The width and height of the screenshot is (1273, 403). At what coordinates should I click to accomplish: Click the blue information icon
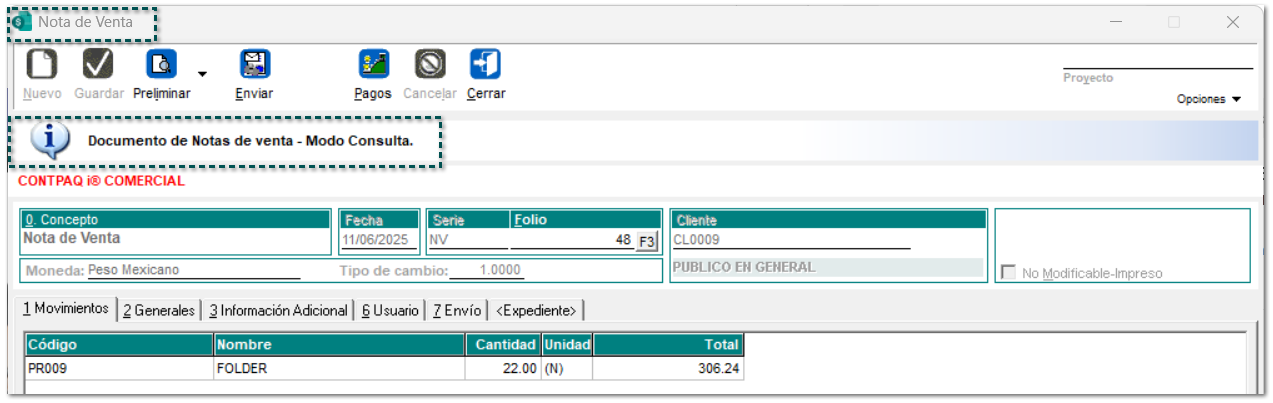coord(50,141)
